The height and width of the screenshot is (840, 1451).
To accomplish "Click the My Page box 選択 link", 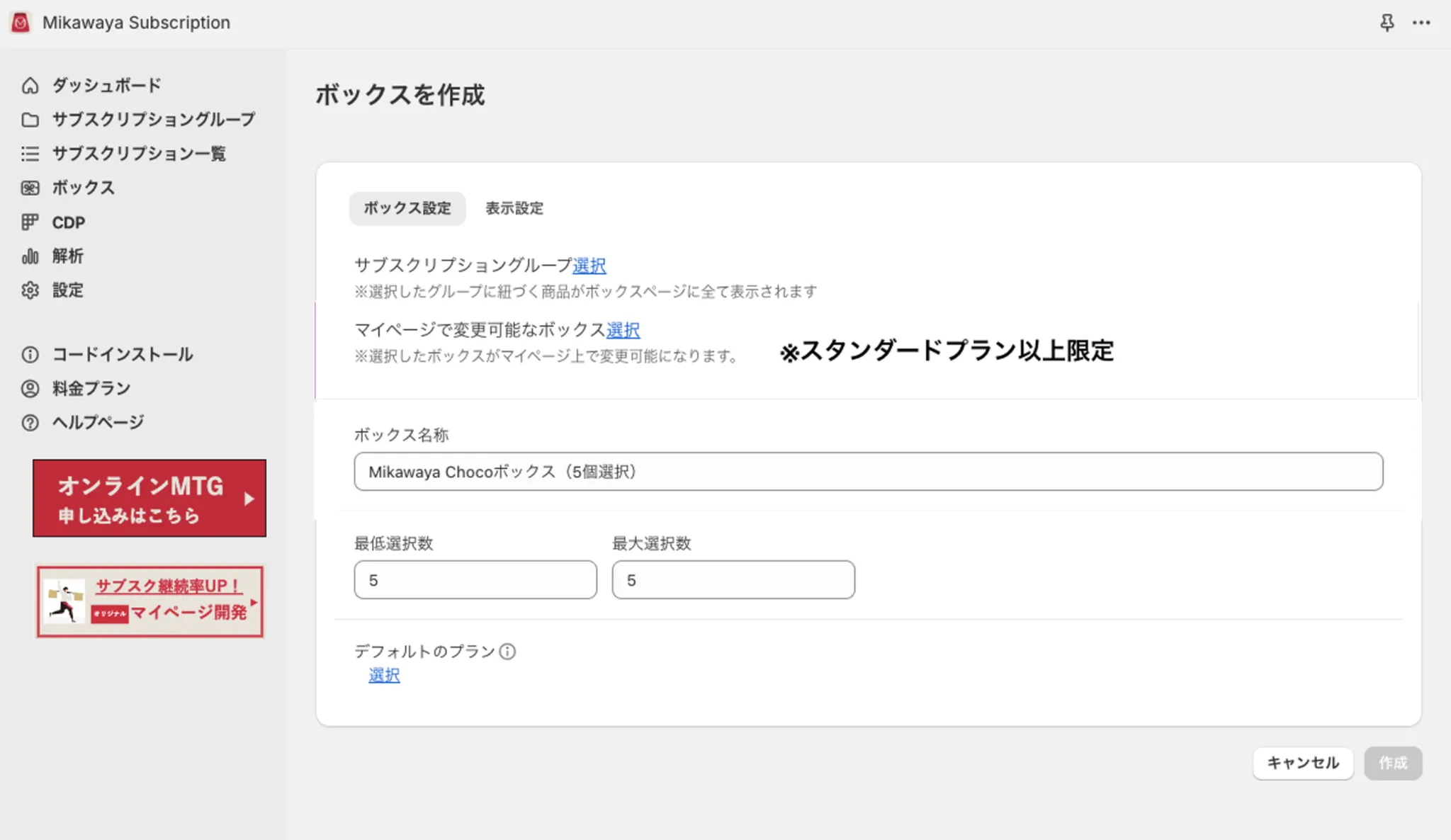I will point(623,330).
